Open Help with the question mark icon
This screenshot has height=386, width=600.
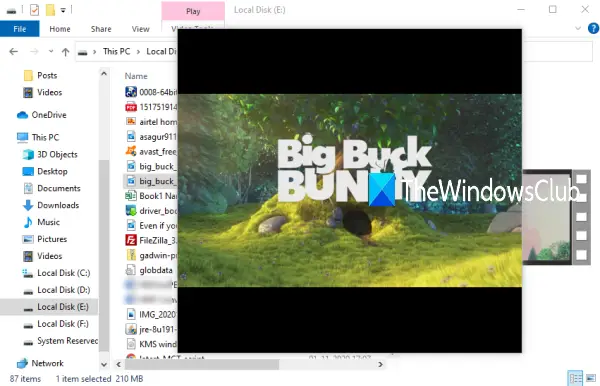593,28
